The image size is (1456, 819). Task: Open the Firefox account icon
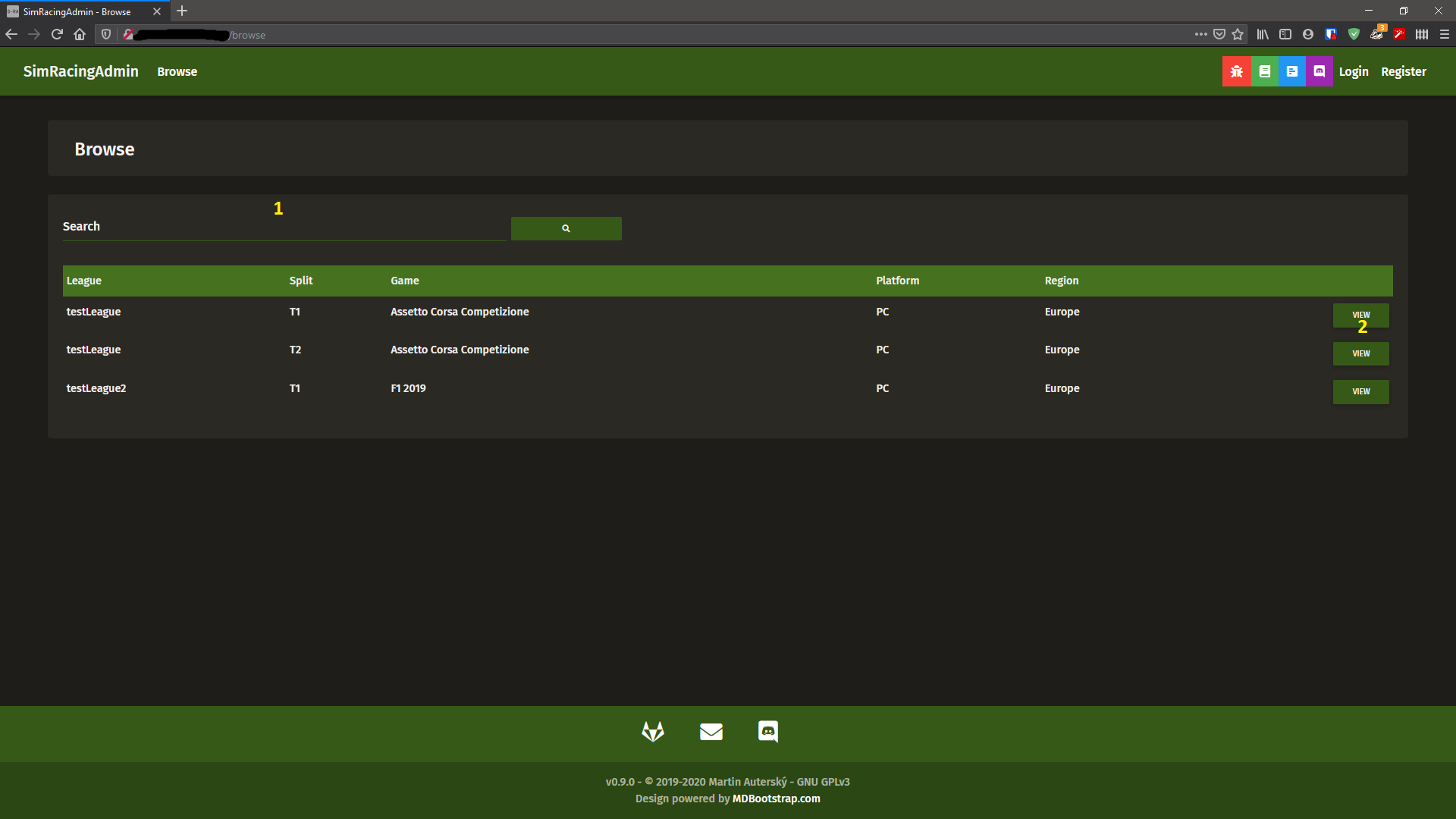[1308, 34]
